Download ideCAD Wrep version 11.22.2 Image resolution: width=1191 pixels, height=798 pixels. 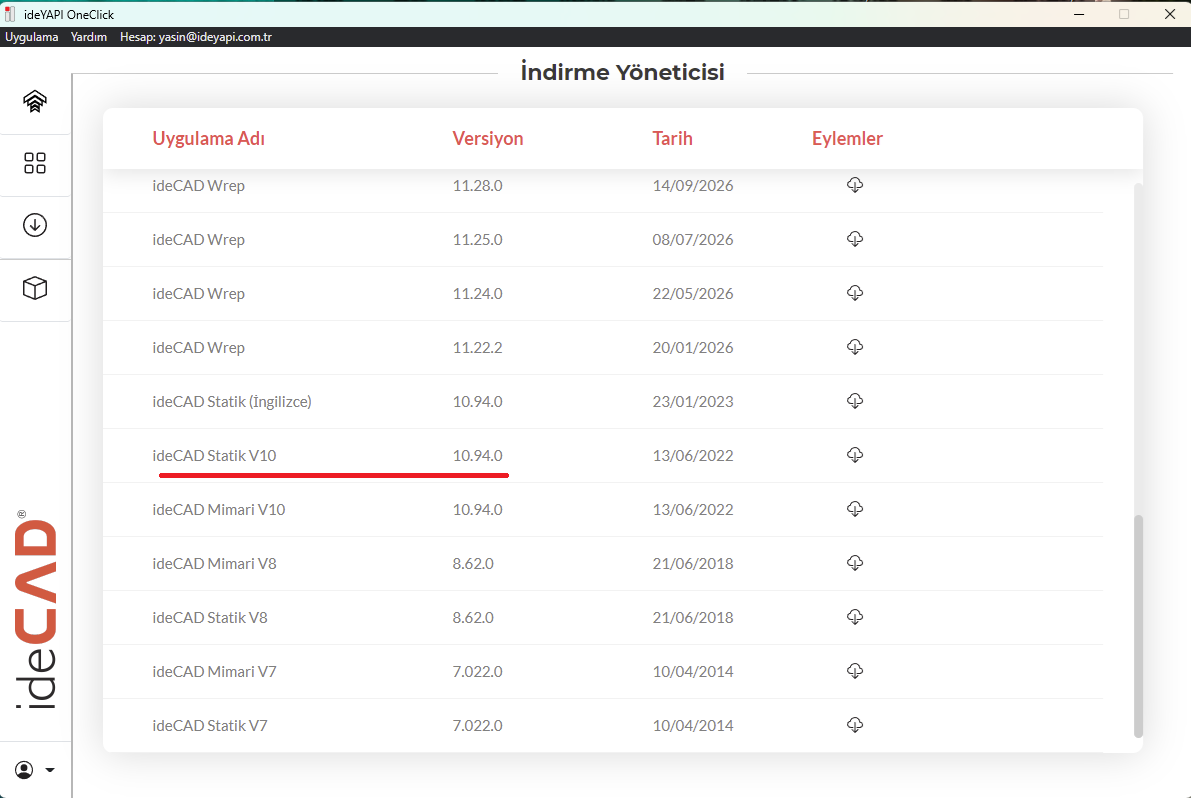tap(855, 346)
